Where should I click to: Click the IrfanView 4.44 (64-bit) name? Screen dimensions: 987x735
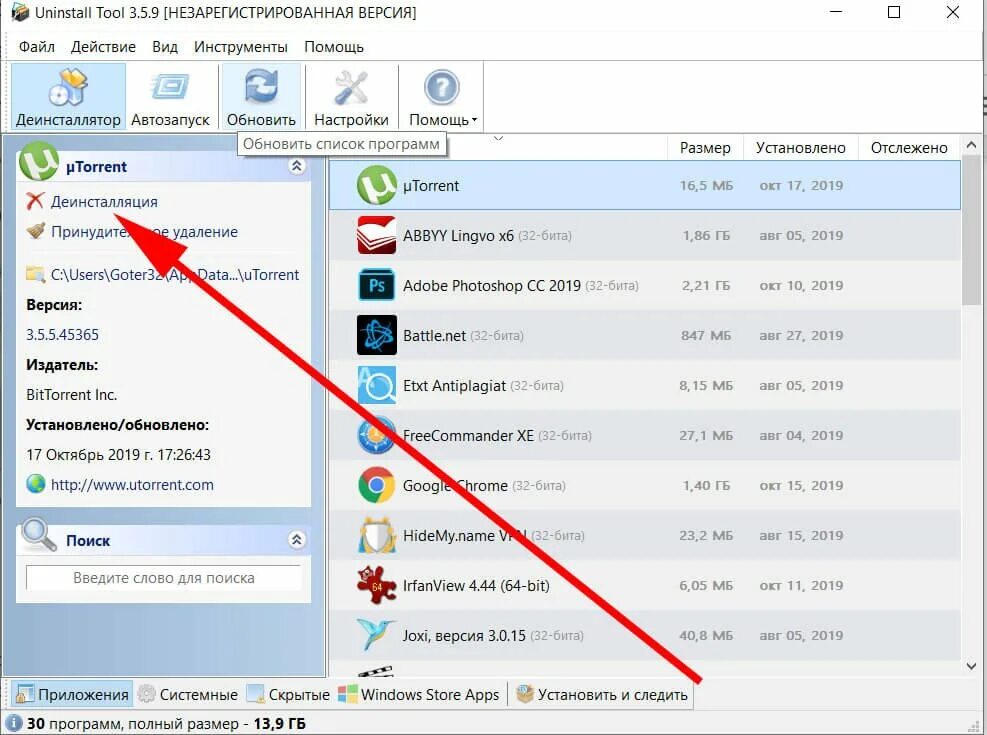coord(476,586)
